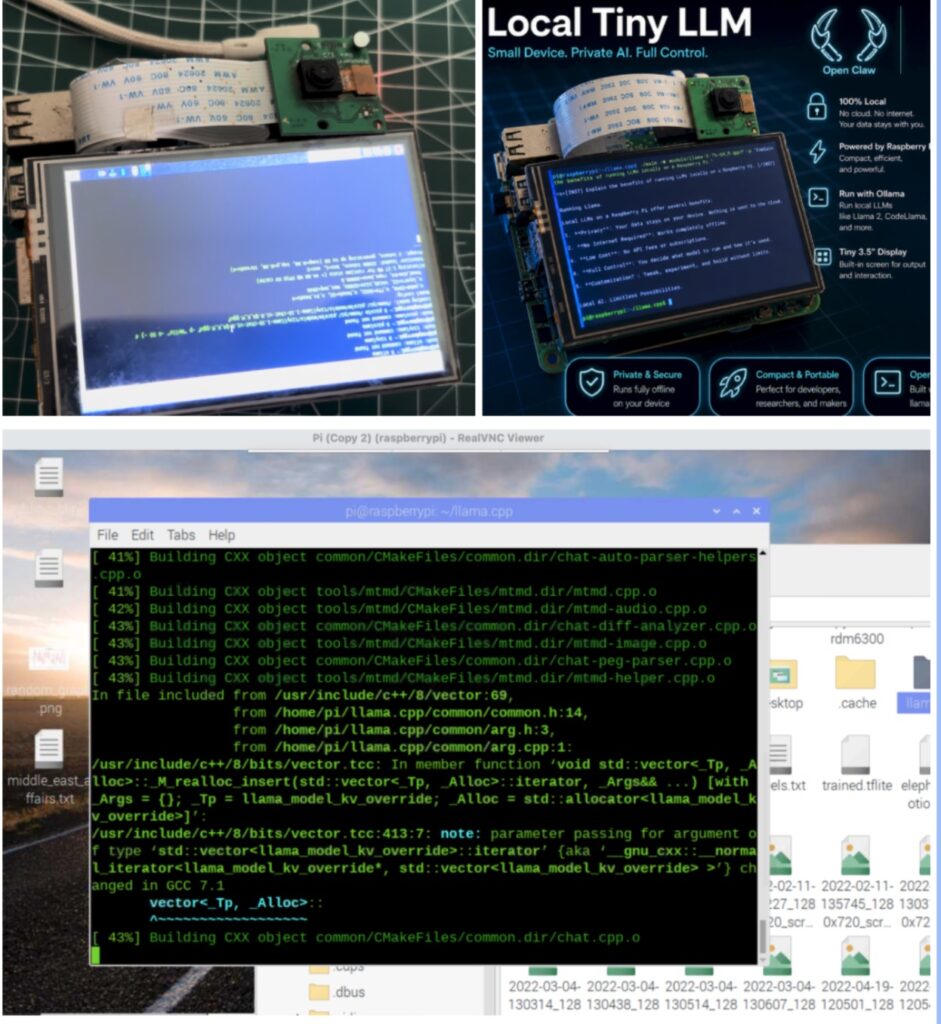The width and height of the screenshot is (941, 1024).
Task: Click the Run with Ollama heading
Action: tap(871, 194)
